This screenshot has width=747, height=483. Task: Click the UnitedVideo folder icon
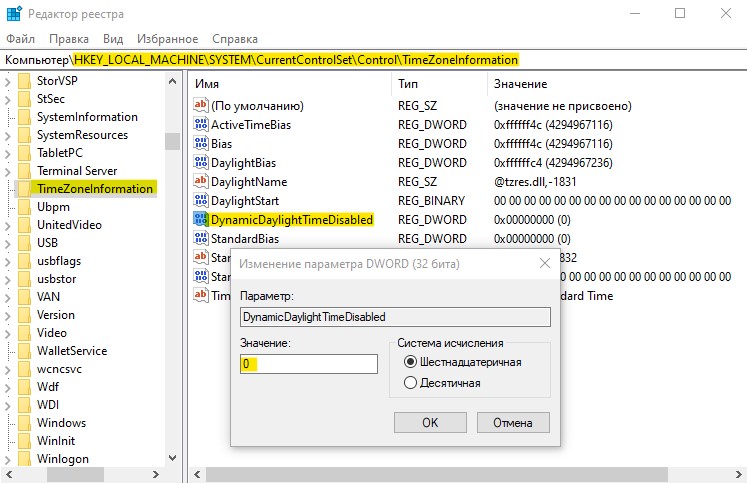pyautogui.click(x=24, y=225)
